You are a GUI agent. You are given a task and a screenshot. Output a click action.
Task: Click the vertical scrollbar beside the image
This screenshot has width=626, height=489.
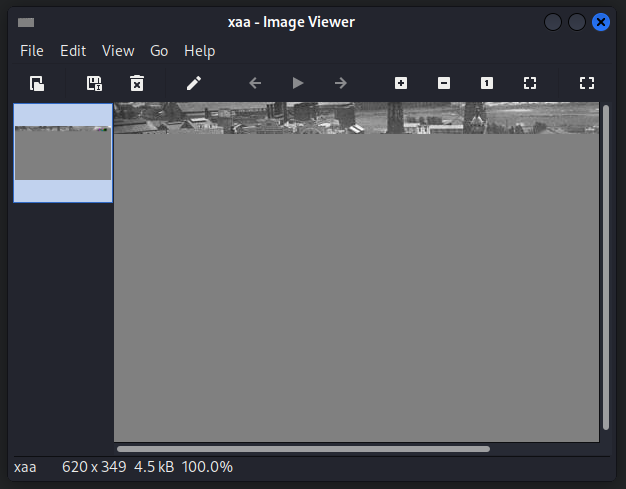[606, 267]
